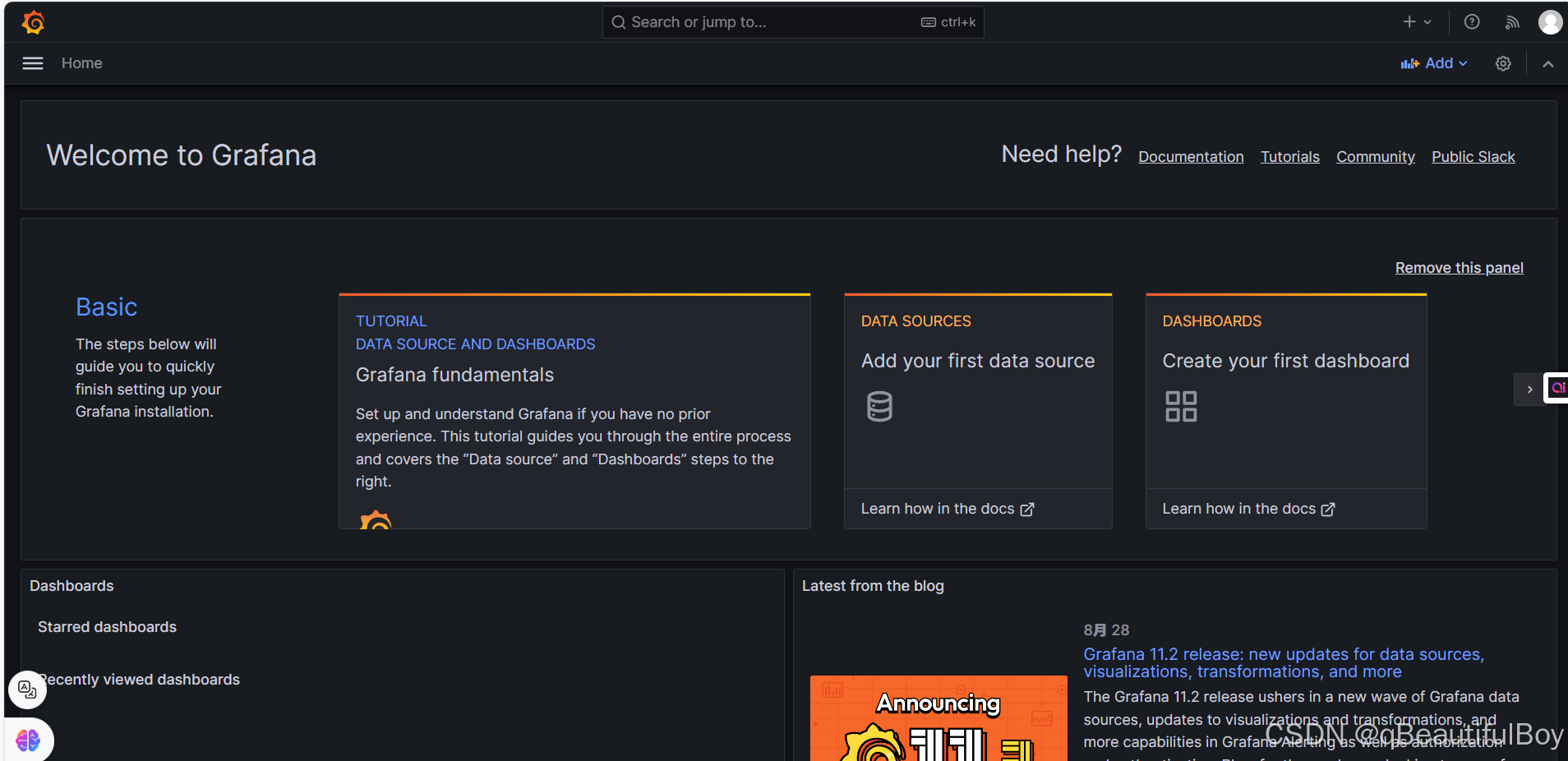1568x761 pixels.
Task: Open the help question mark icon
Action: click(1472, 22)
